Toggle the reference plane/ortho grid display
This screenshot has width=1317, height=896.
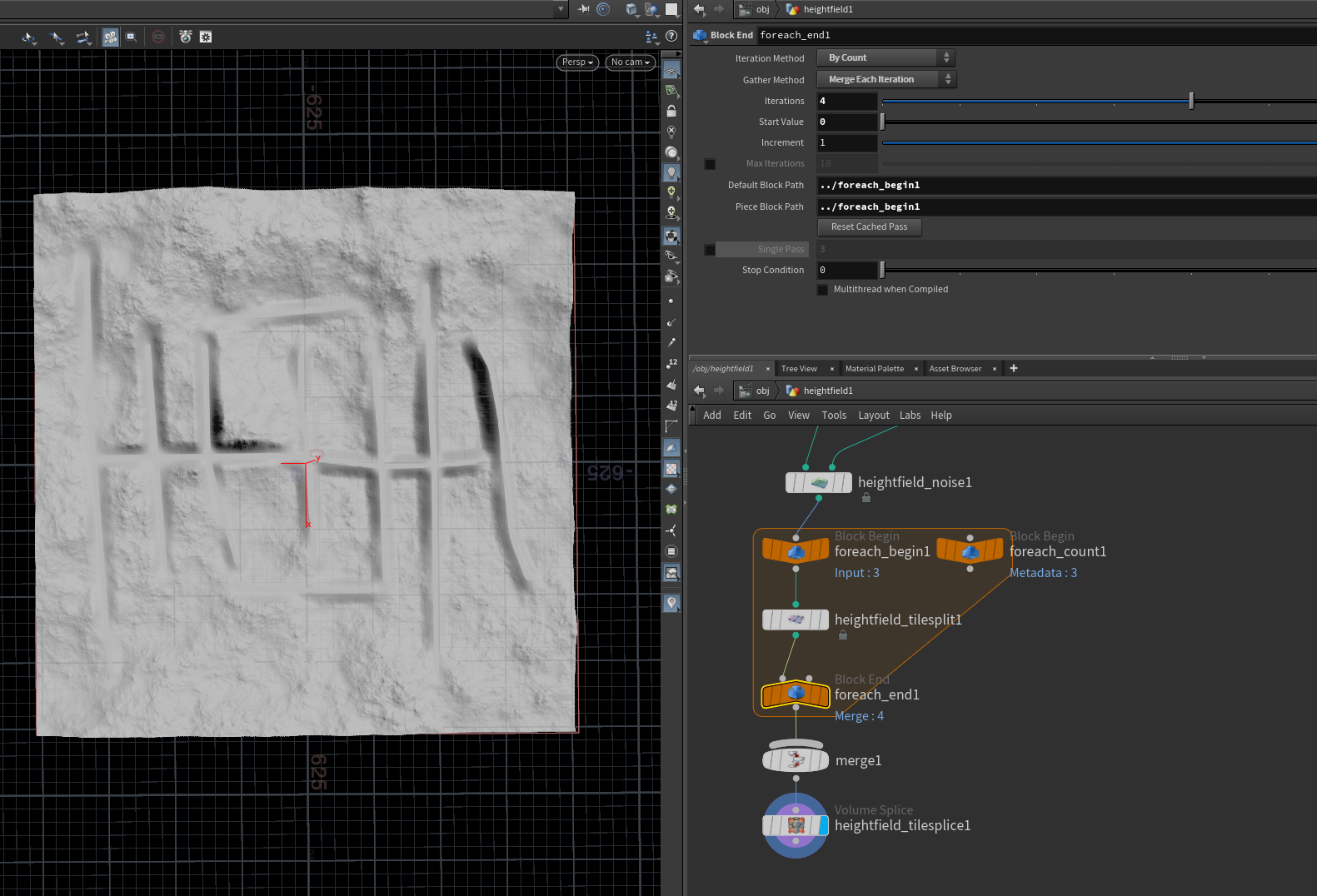point(671,71)
